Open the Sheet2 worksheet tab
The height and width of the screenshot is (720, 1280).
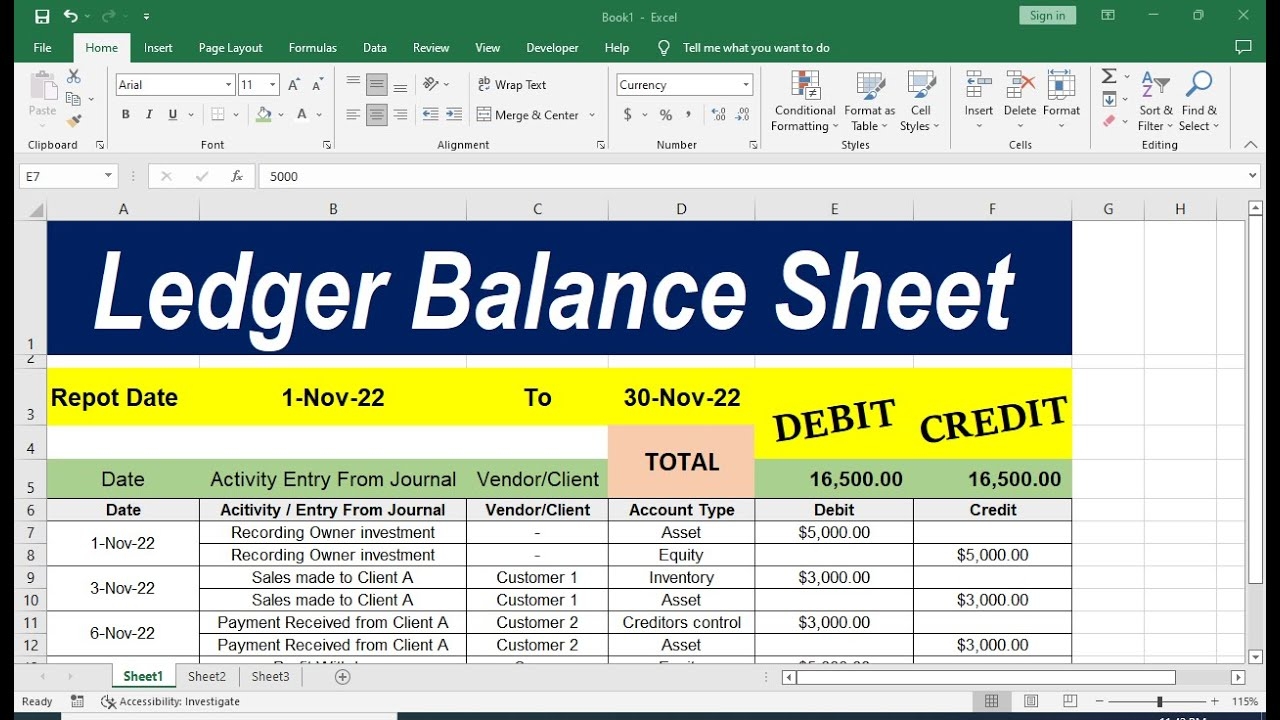click(207, 677)
